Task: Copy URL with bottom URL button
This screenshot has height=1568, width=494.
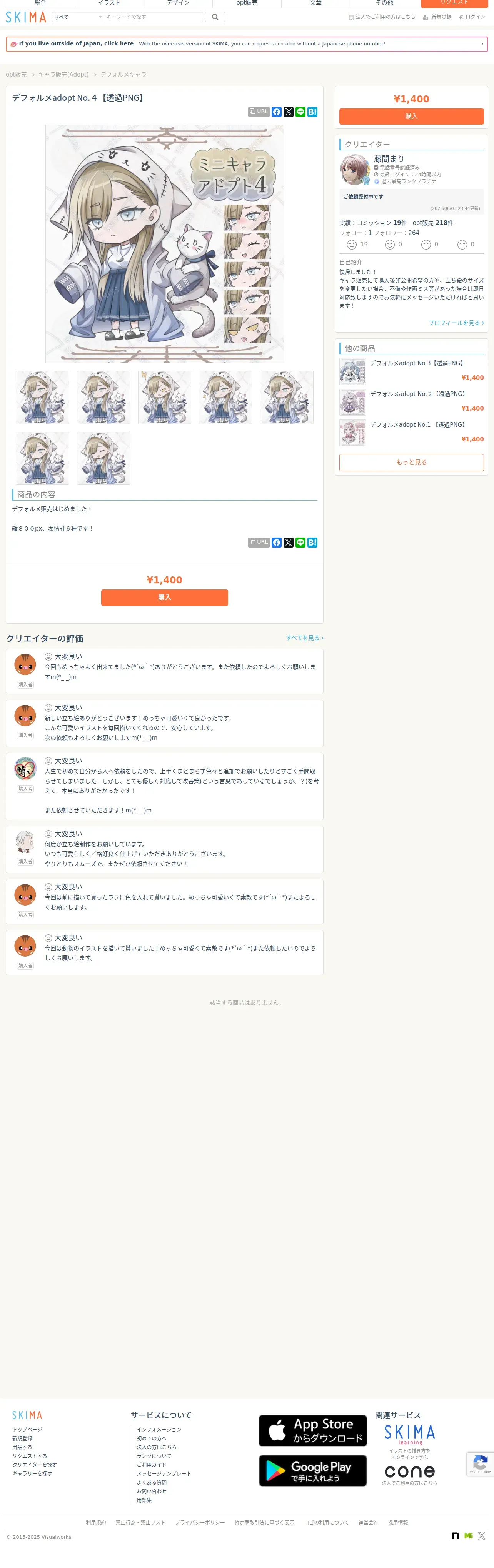Action: pyautogui.click(x=259, y=543)
